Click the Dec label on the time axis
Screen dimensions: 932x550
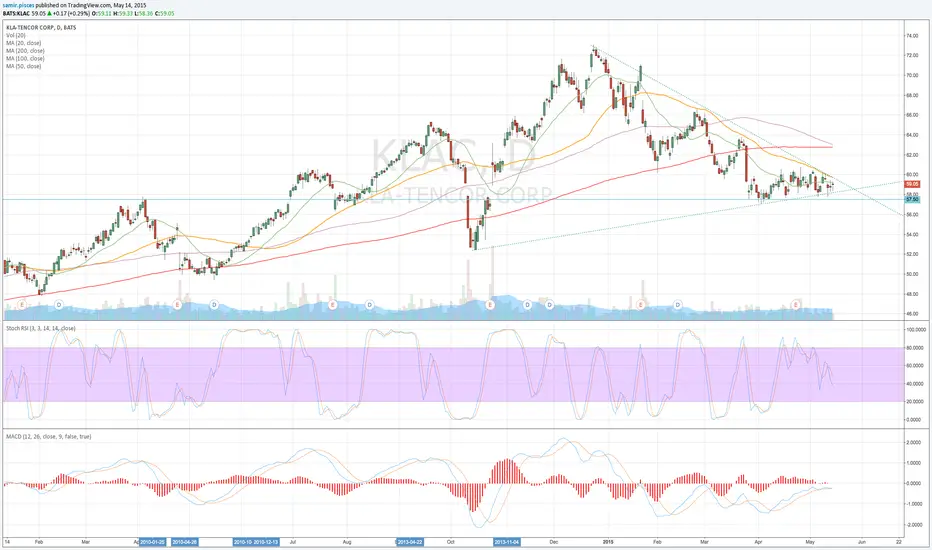pos(554,542)
